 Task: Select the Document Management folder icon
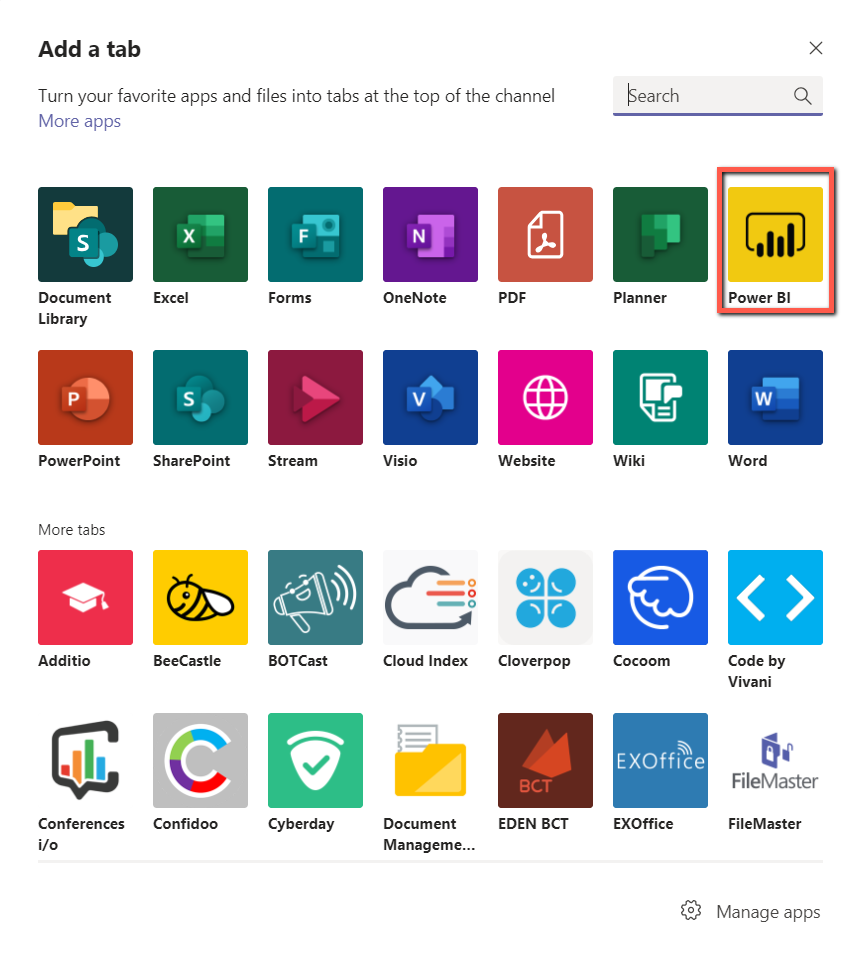(x=430, y=760)
